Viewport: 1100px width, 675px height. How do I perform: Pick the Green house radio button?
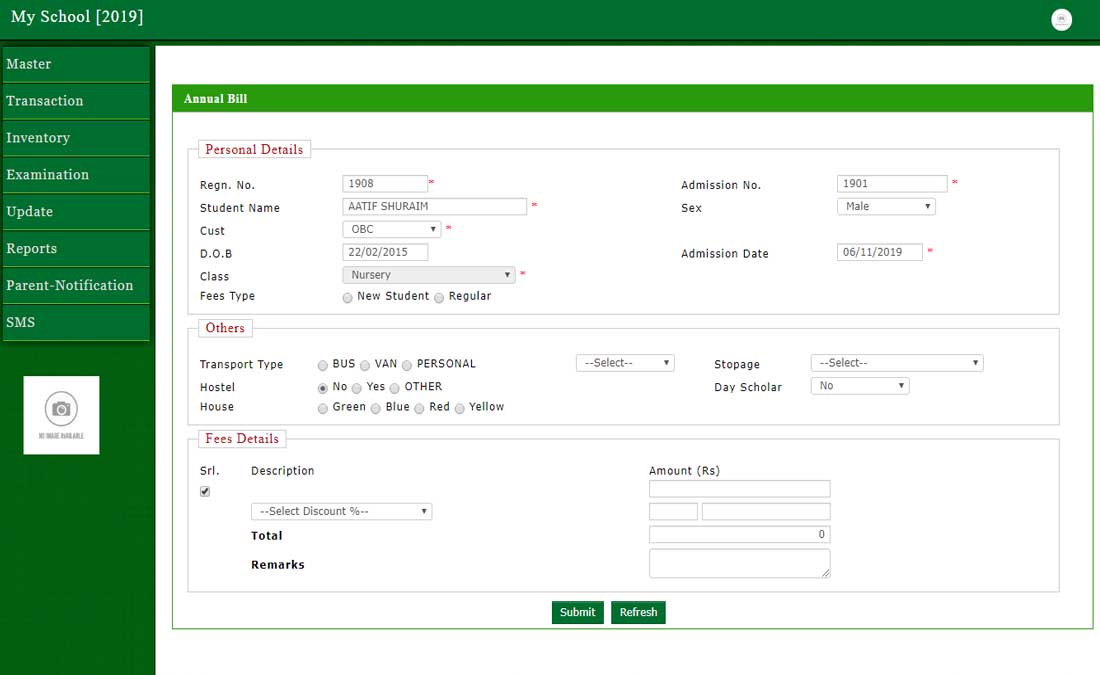(323, 409)
